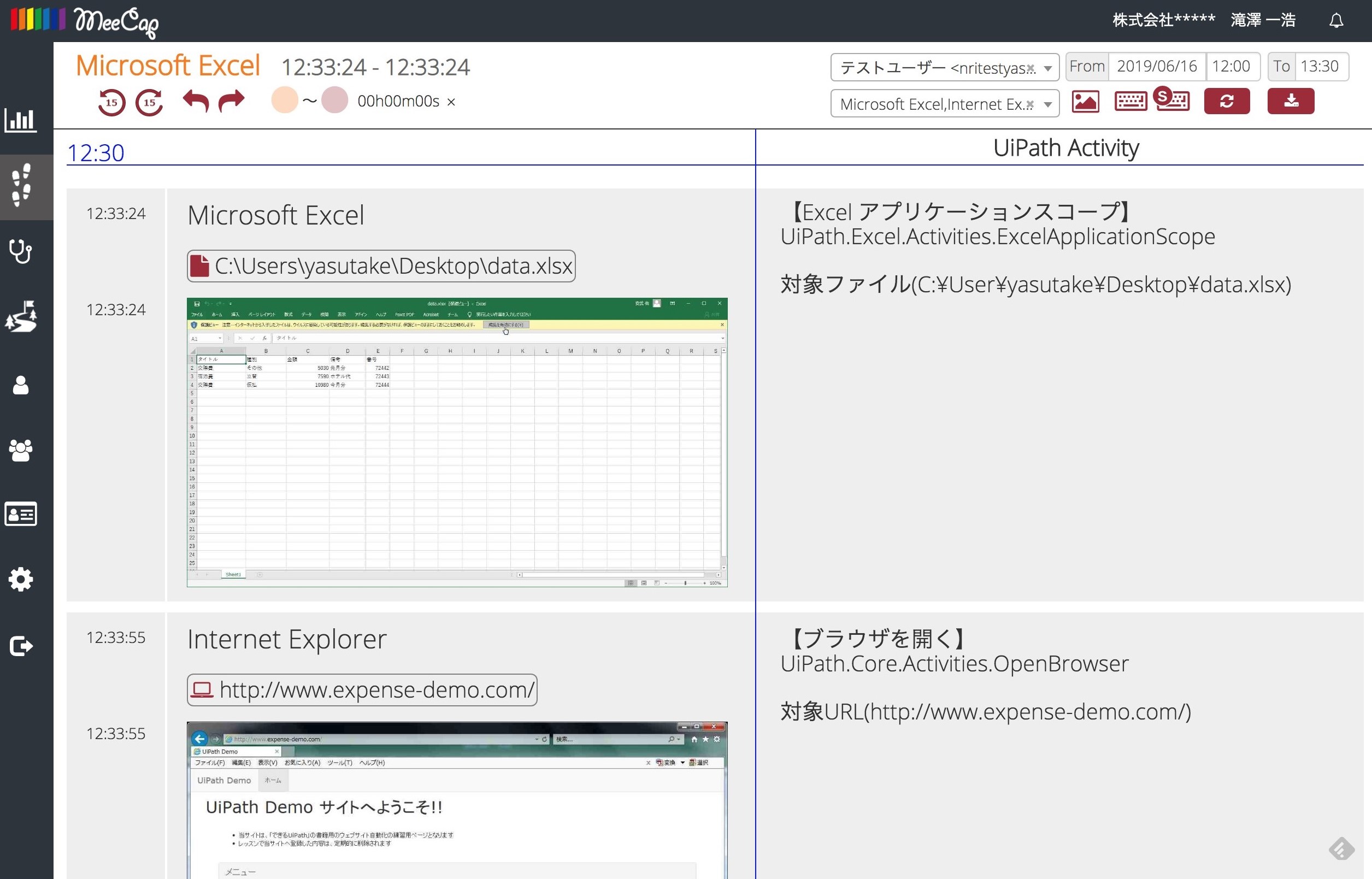Open the route map journey icon
Image resolution: width=1372 pixels, height=879 pixels.
pyautogui.click(x=21, y=316)
